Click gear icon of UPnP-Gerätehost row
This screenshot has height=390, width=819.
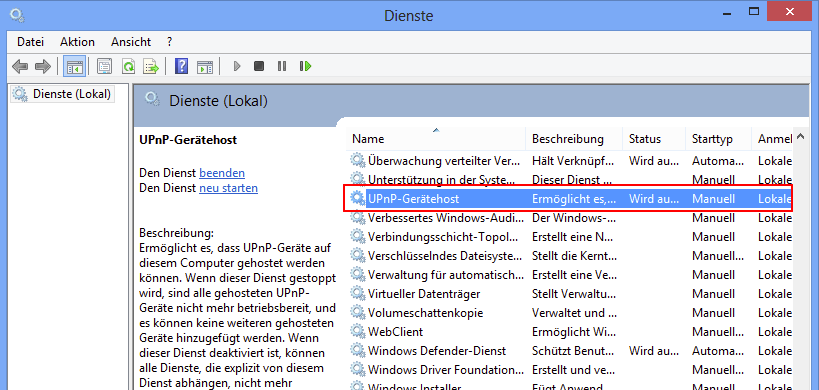(x=358, y=198)
